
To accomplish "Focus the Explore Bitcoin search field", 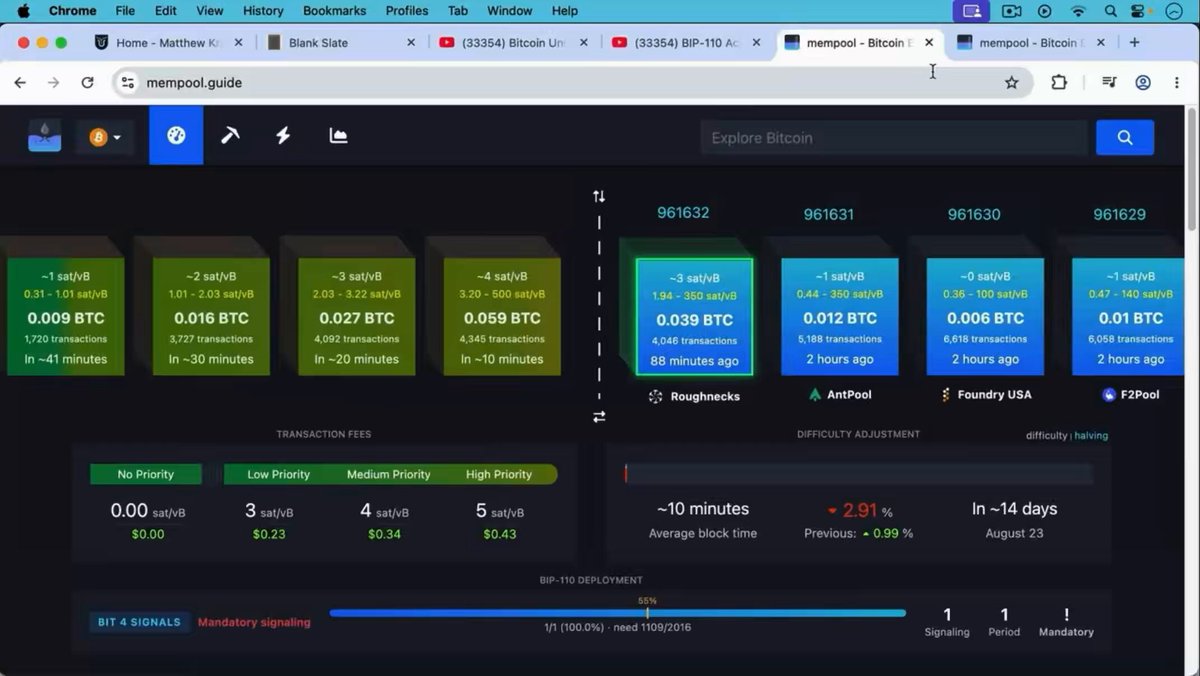I will (893, 138).
